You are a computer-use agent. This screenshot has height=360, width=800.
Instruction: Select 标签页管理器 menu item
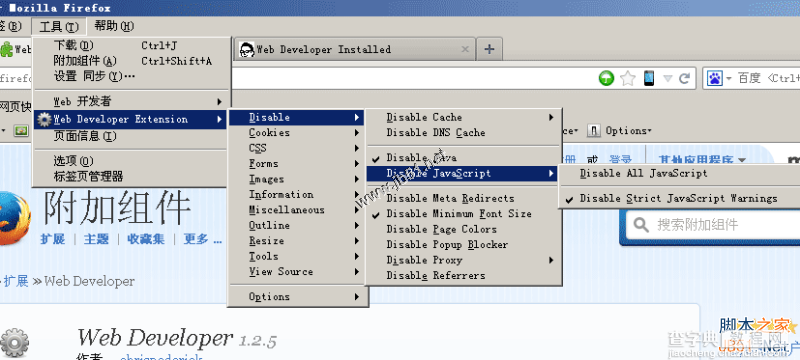(132, 177)
